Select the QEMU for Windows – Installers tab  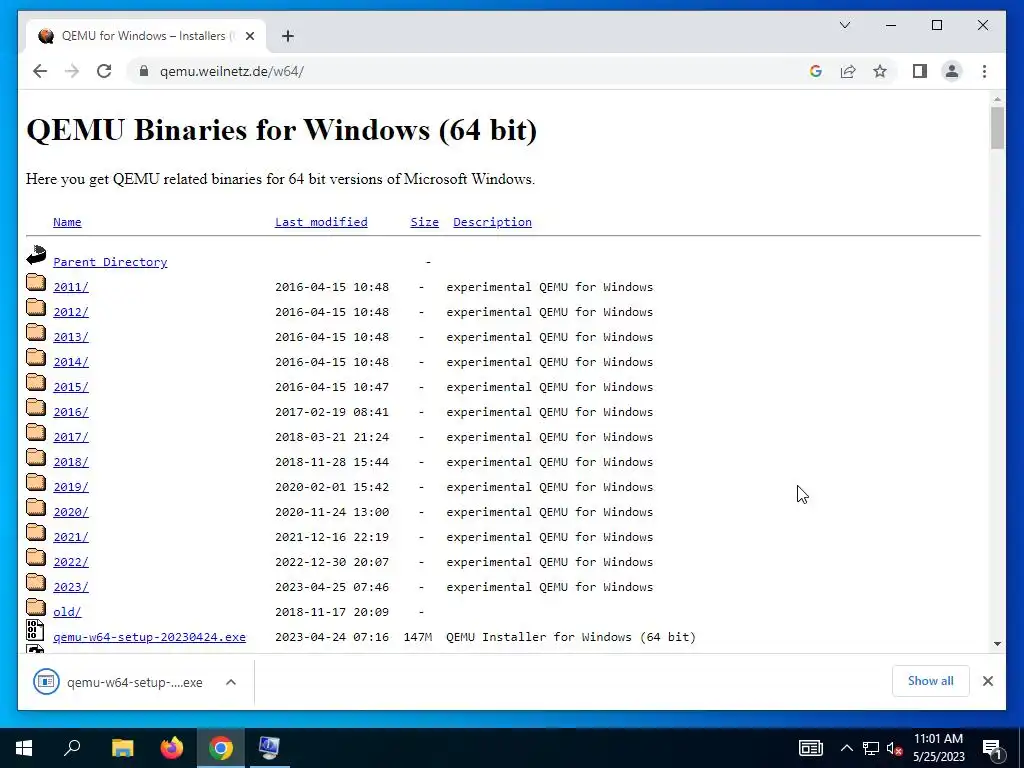145,36
